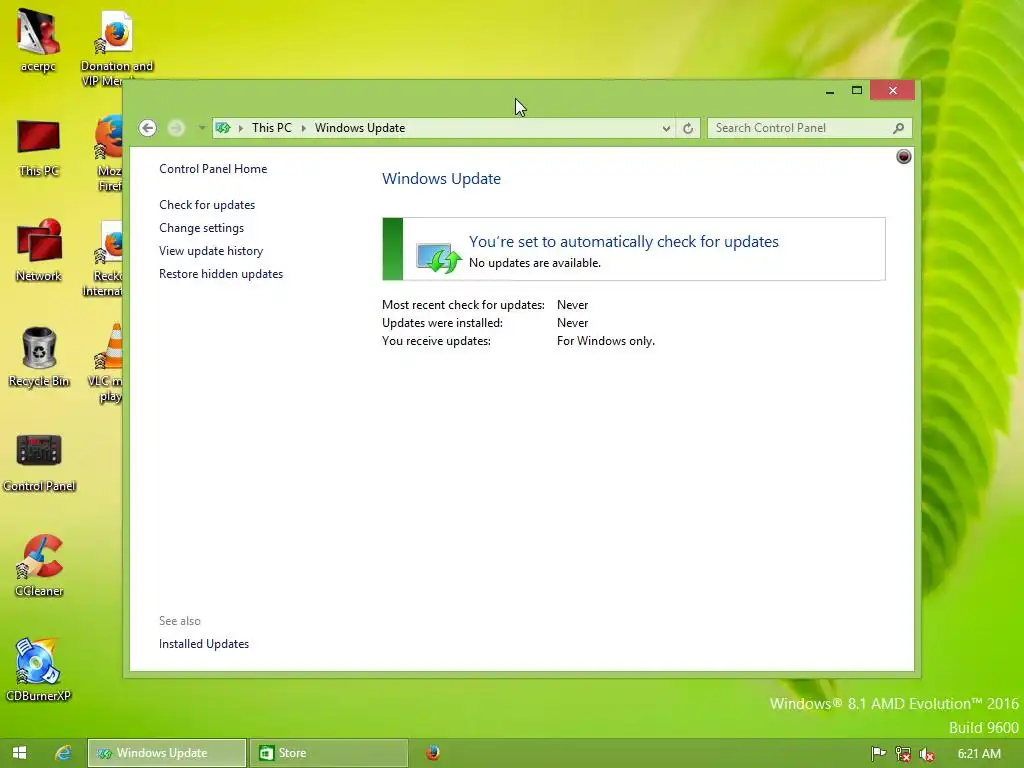Expand the recent locations dropdown arrow

click(x=202, y=128)
